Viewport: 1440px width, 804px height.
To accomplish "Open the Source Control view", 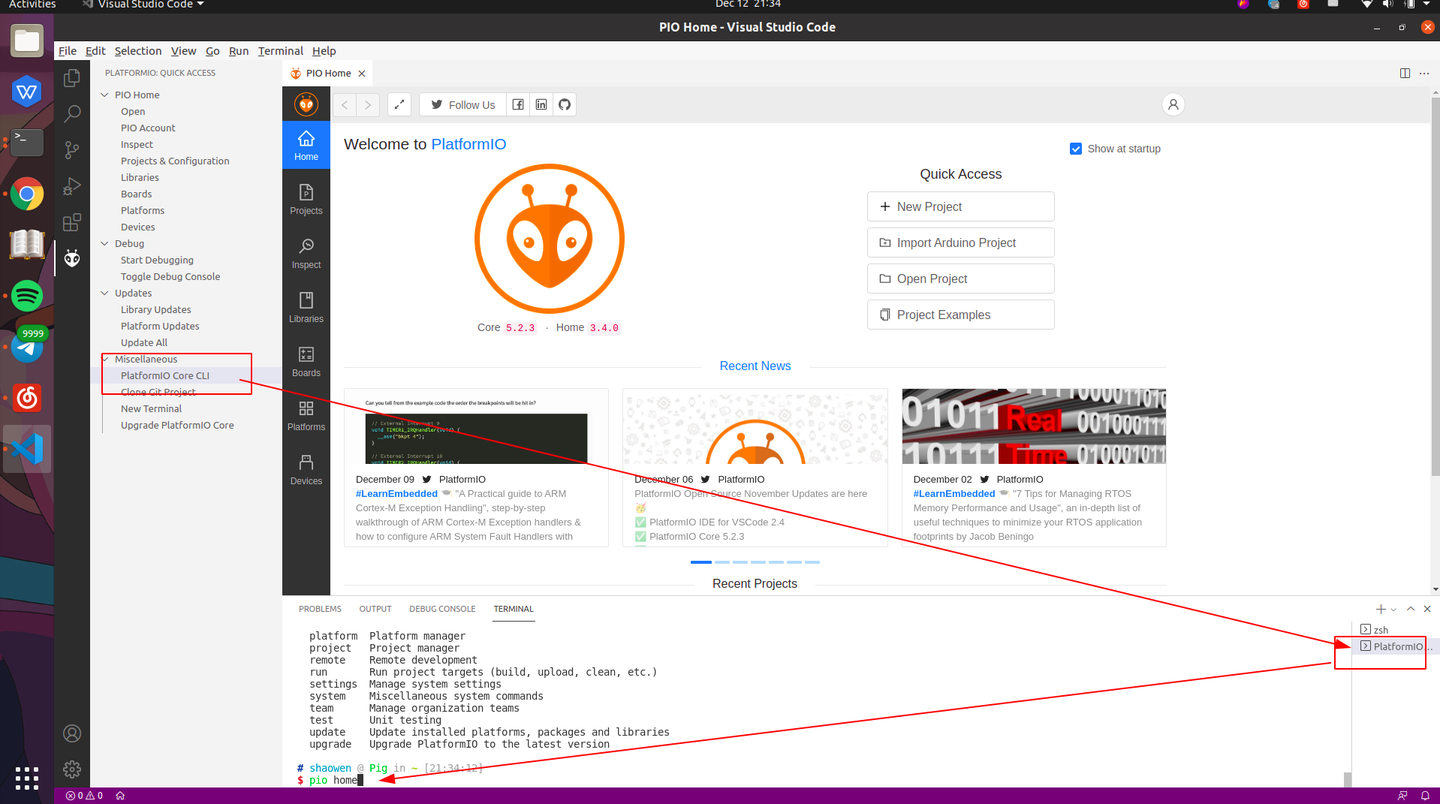I will click(x=72, y=150).
